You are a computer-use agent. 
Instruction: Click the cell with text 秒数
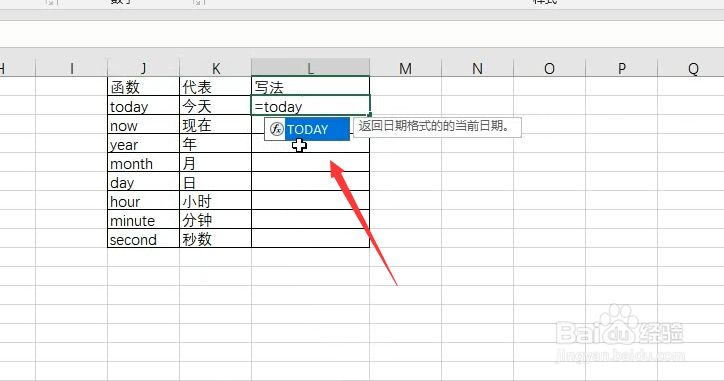[216, 238]
